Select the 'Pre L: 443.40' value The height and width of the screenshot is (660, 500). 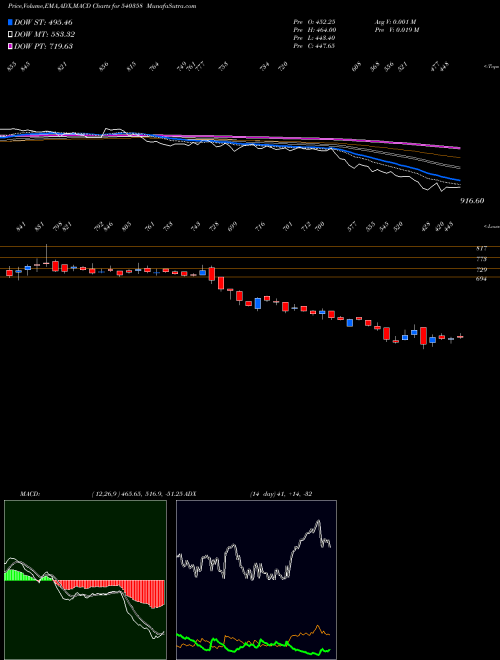[x=314, y=38]
